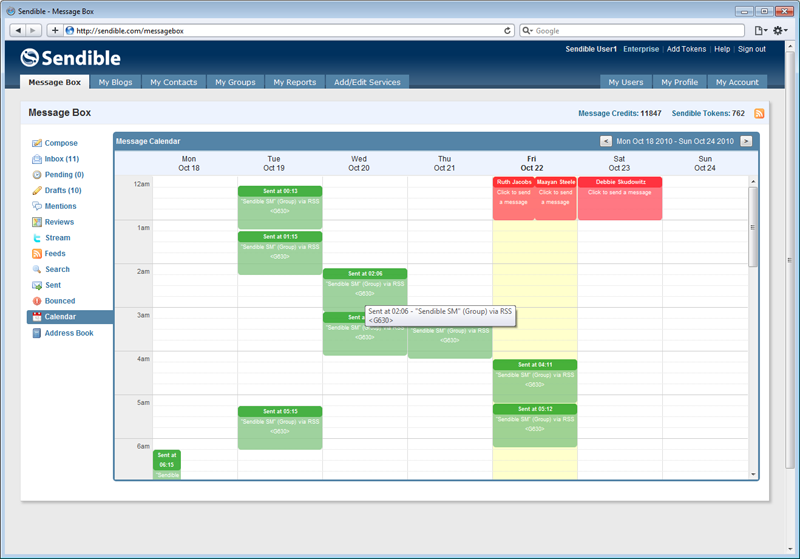
Task: Open the My Groups tab
Action: 235,82
